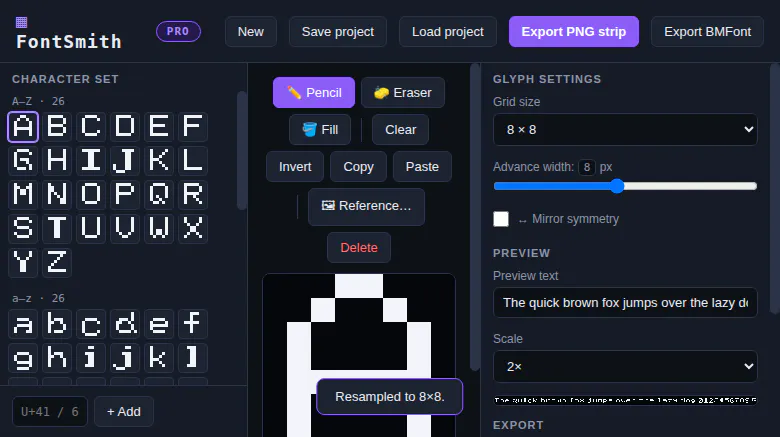The image size is (780, 437).
Task: Open the Grid size dropdown
Action: point(625,130)
